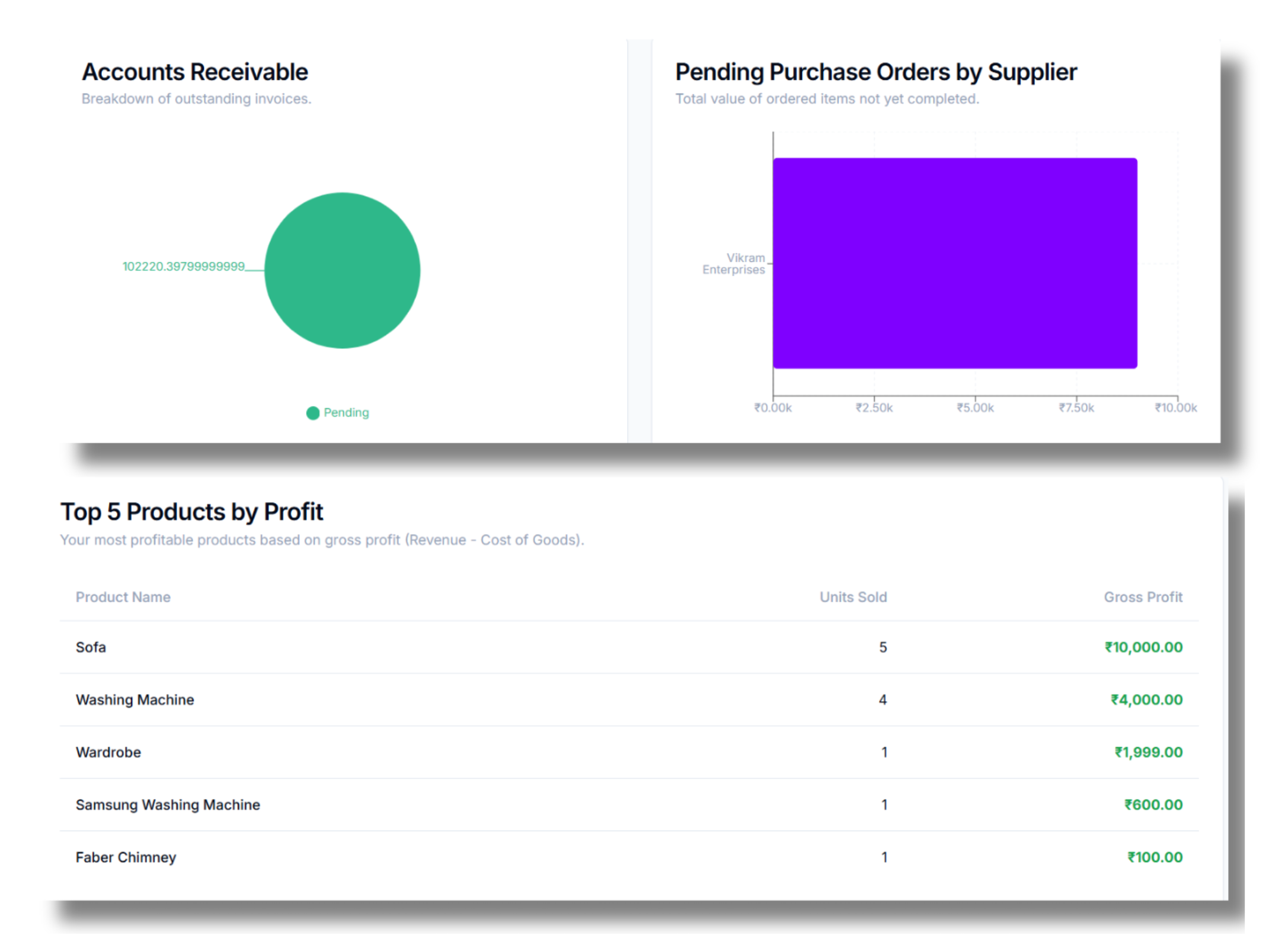The width and height of the screenshot is (1288, 948).
Task: Click the Samsung Washing Machine row
Action: click(x=168, y=805)
